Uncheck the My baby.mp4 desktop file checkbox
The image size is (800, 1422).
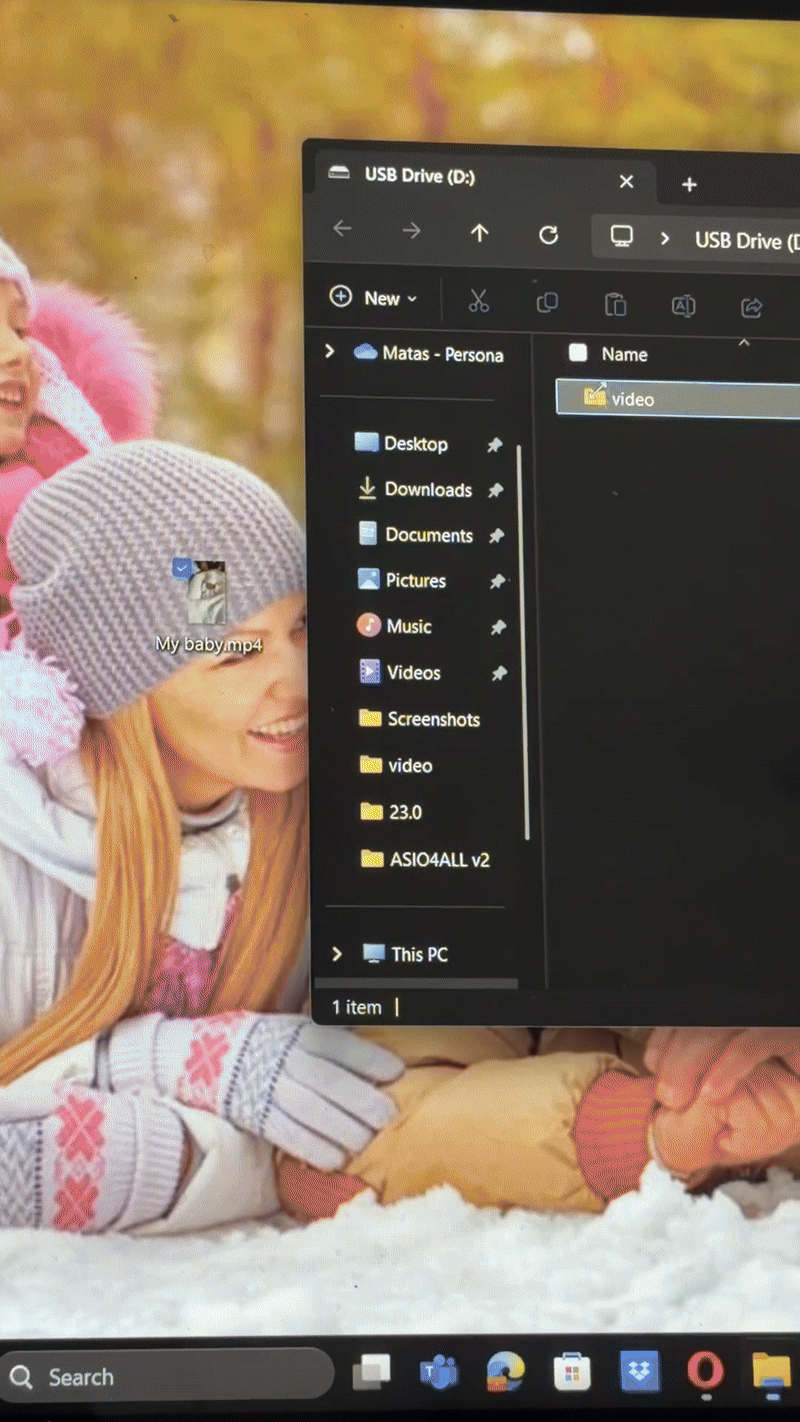pyautogui.click(x=182, y=568)
